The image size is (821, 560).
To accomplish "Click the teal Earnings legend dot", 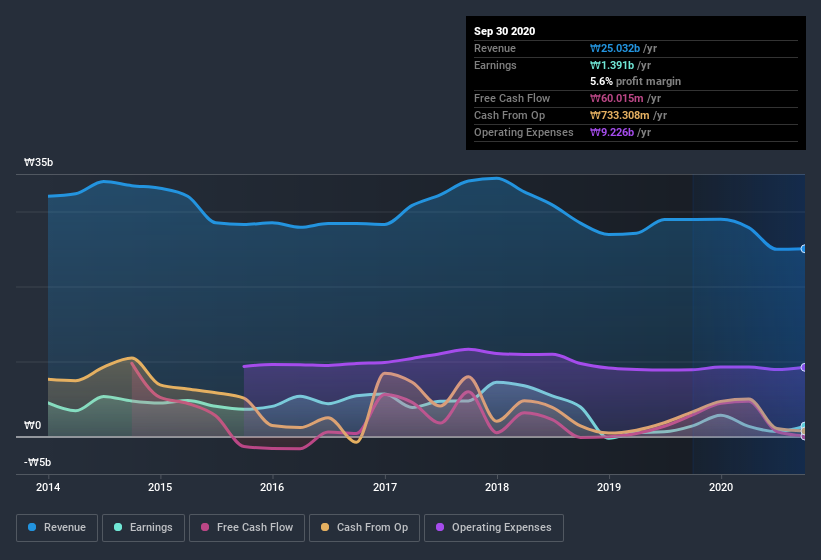I will tap(118, 527).
